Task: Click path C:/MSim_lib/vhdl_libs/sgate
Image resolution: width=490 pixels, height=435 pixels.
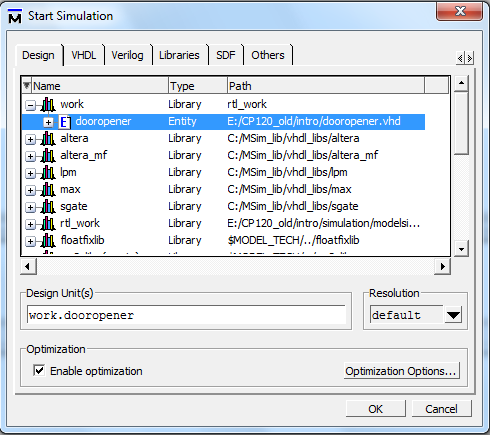Action: 293,206
